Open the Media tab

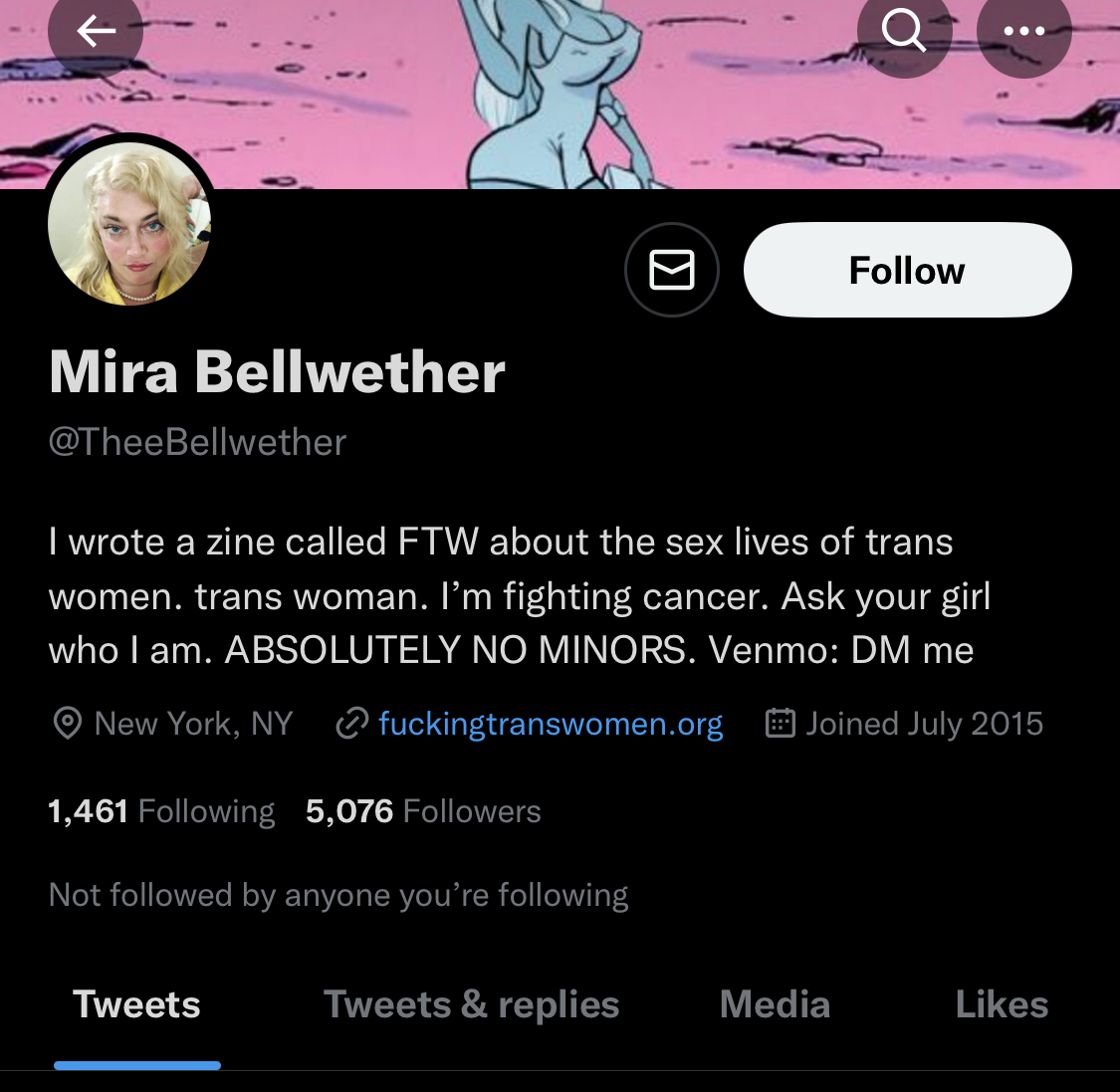(775, 1004)
